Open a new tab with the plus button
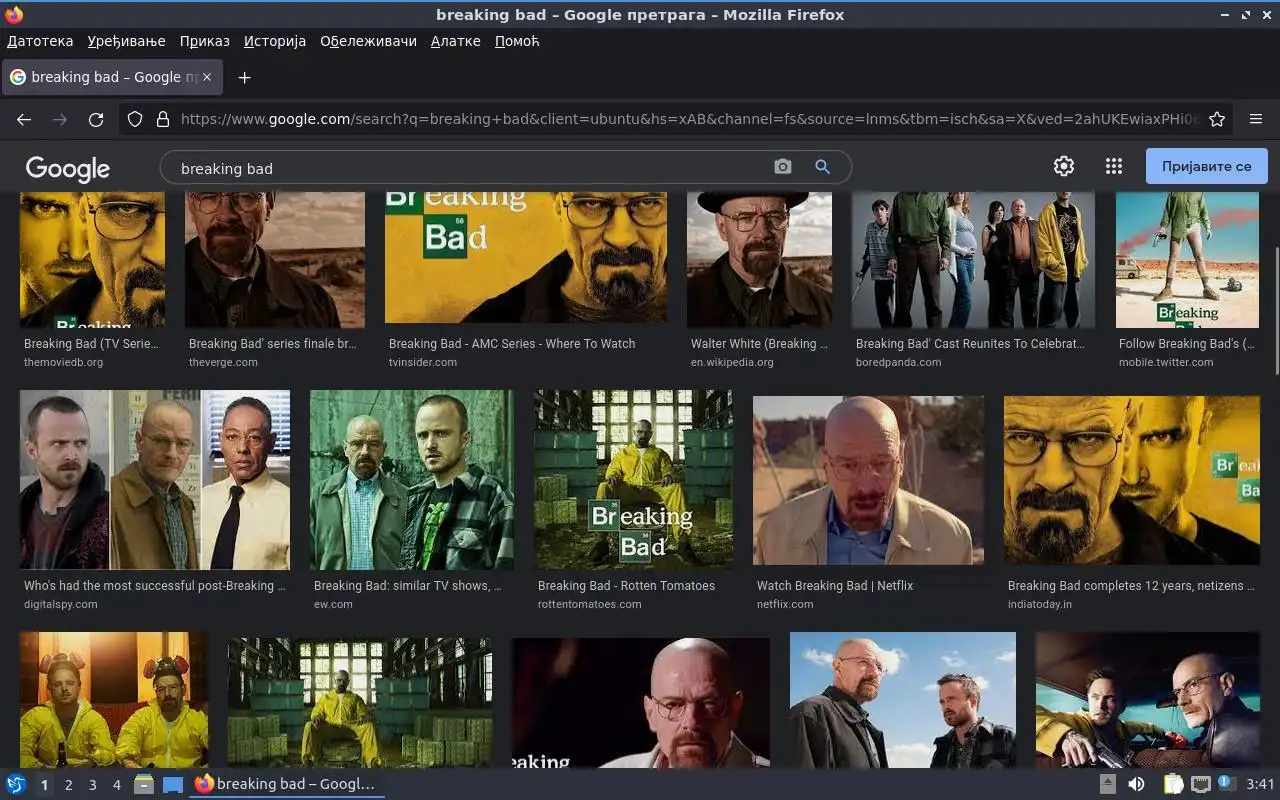 244,77
